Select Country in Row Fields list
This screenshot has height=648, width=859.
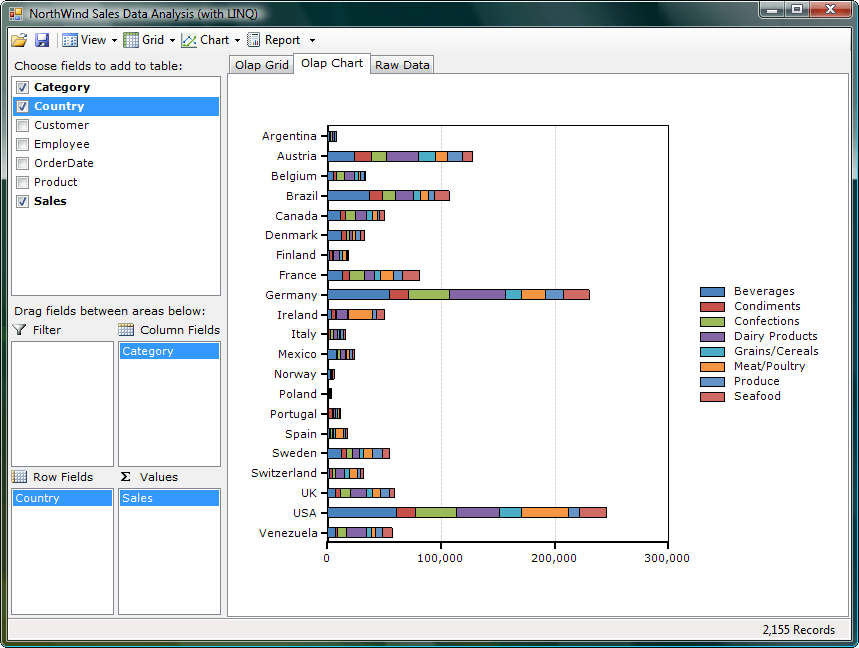[62, 498]
